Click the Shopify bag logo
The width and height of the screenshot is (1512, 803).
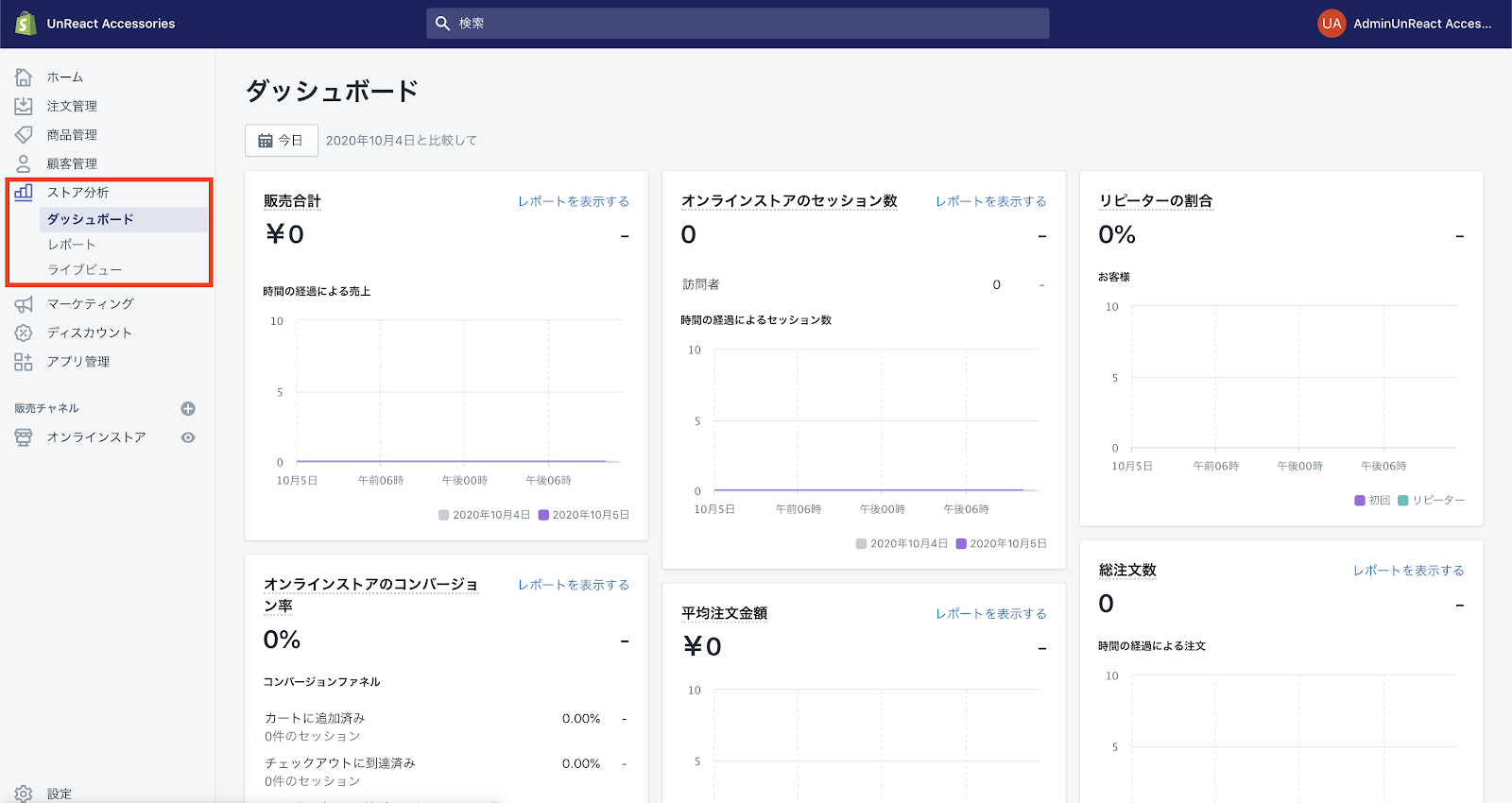pos(26,24)
